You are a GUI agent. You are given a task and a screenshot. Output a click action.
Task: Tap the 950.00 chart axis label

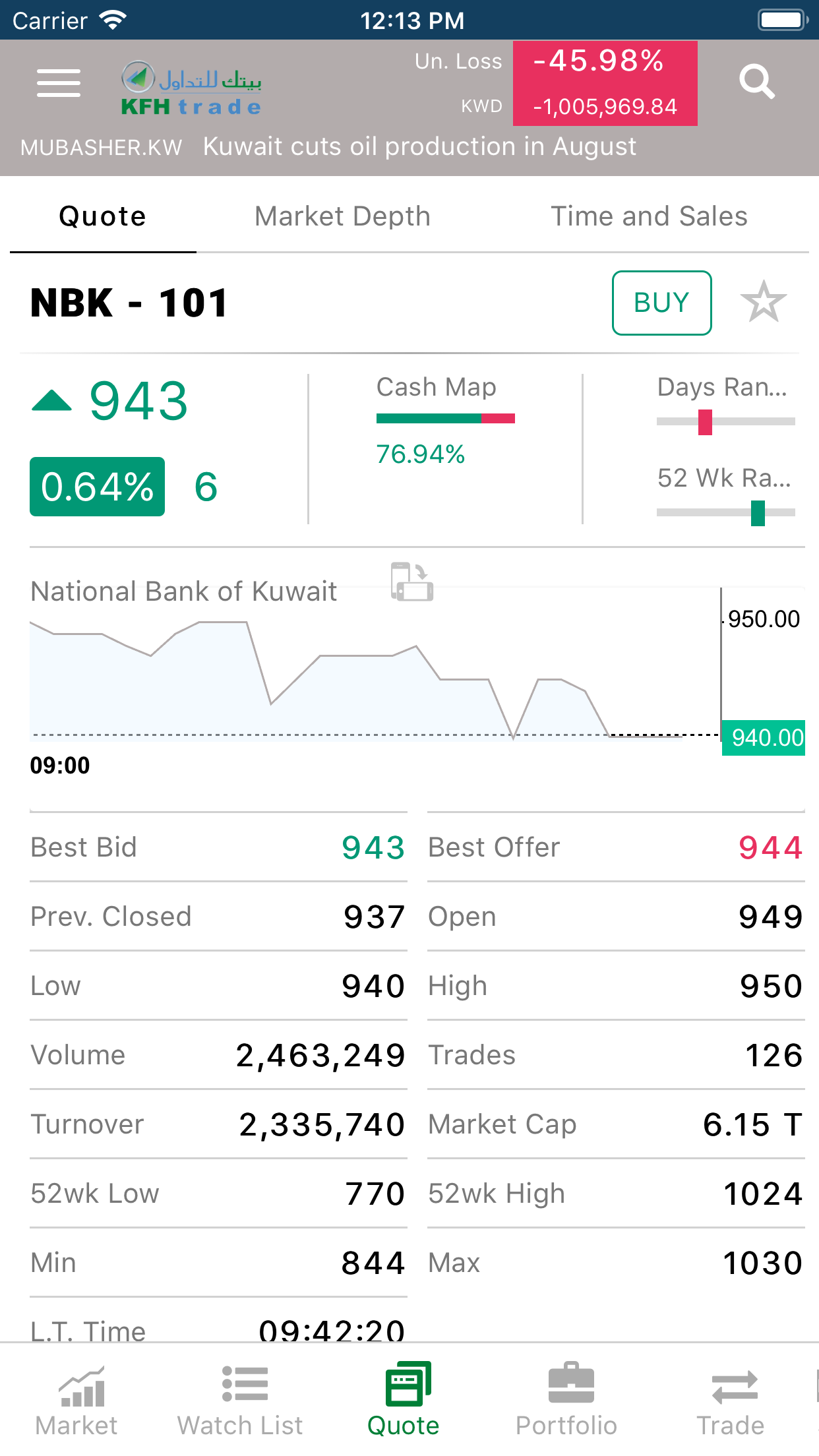(764, 619)
